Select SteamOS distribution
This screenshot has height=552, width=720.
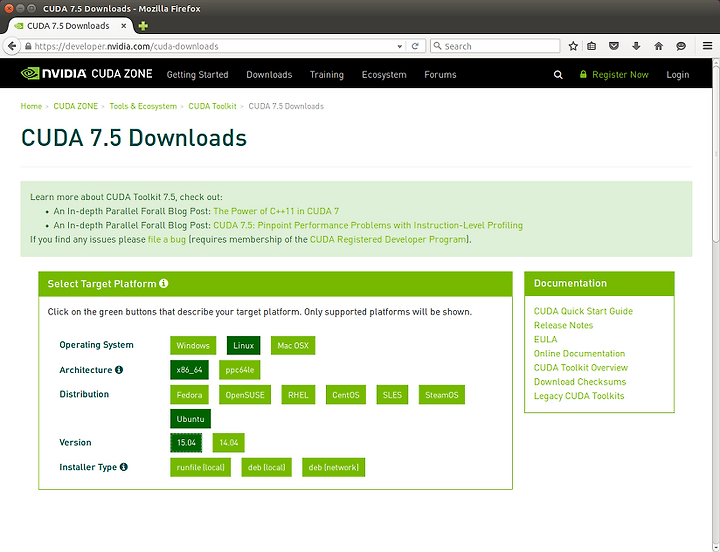[442, 394]
